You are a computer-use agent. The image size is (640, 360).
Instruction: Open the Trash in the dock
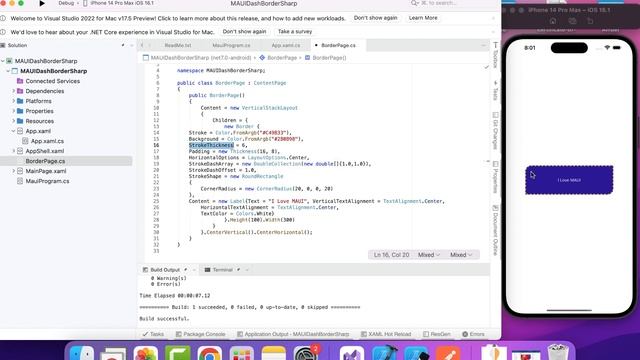point(558,353)
